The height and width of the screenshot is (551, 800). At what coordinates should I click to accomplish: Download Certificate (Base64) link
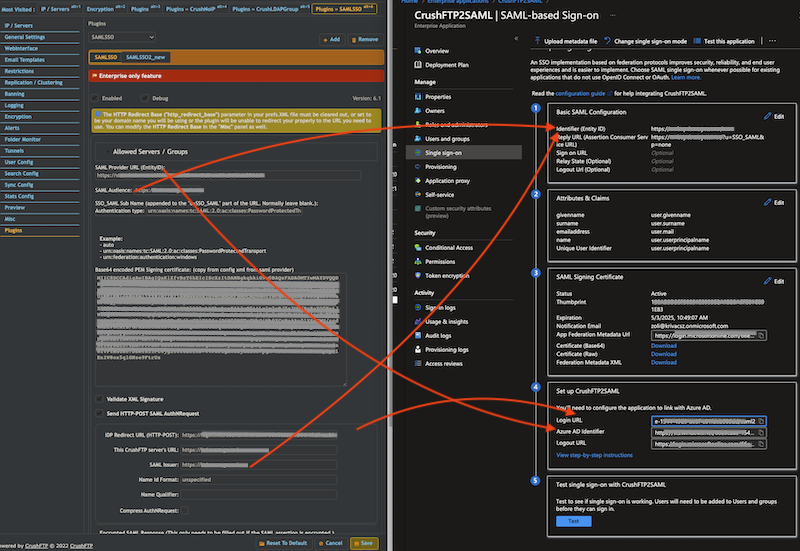[x=664, y=345]
